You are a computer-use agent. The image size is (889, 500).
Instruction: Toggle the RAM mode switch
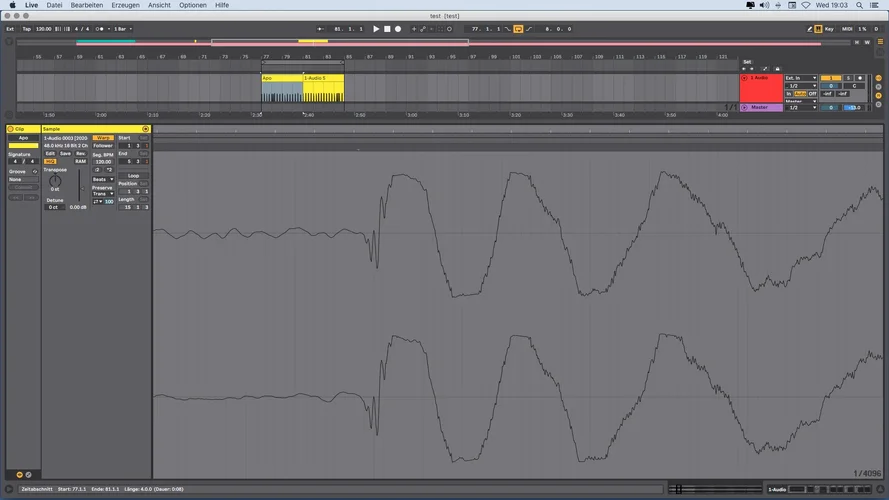tap(81, 162)
